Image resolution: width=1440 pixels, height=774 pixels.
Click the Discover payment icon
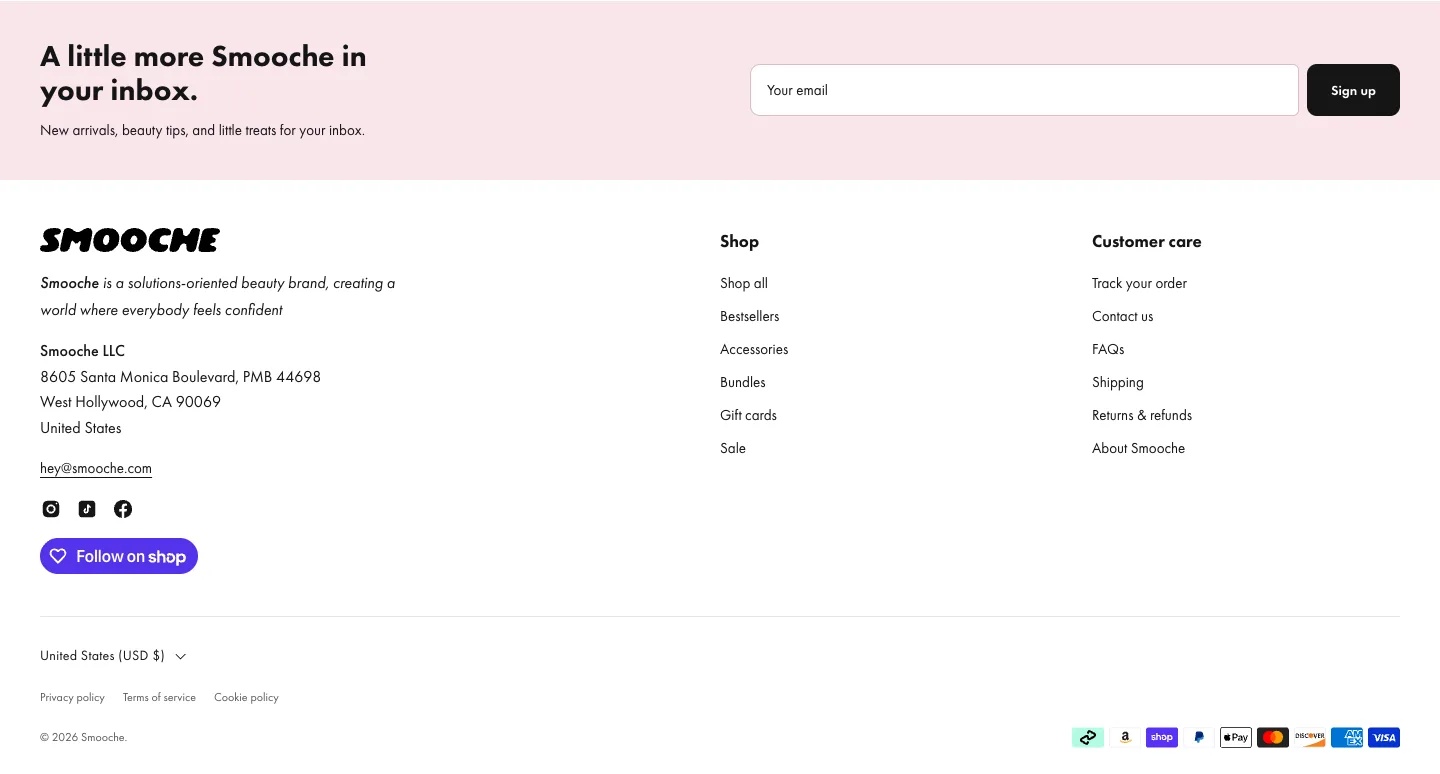point(1310,738)
